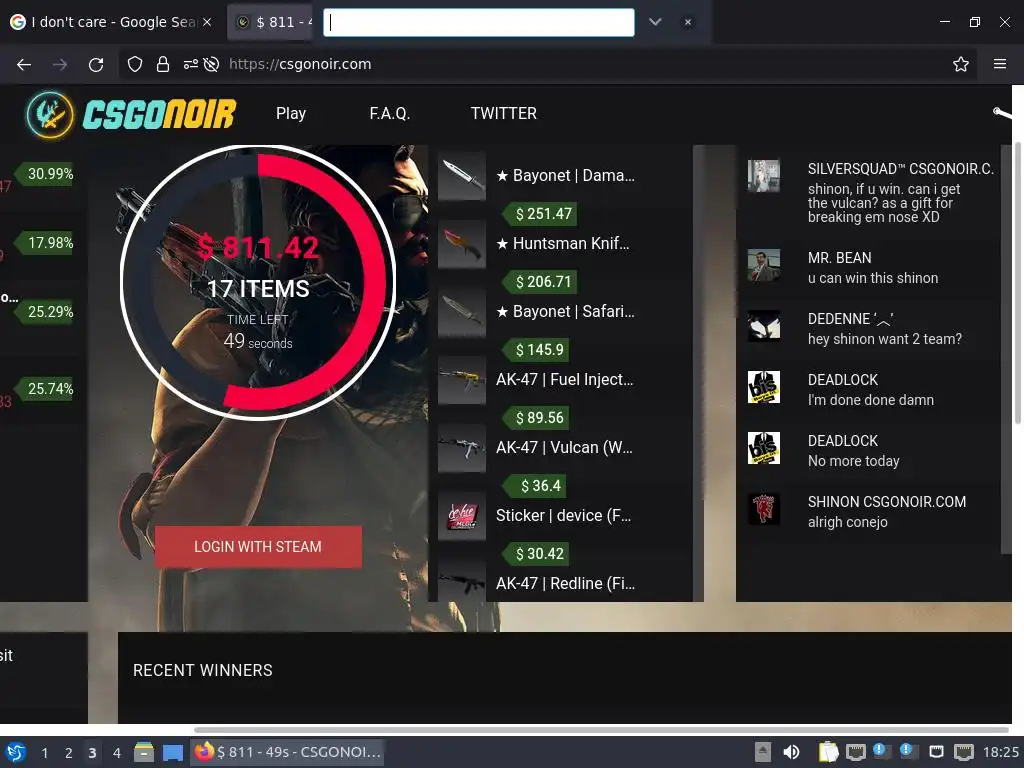This screenshot has height=768, width=1024.
Task: Click SILVERSQUAD chat avatar
Action: pos(763,176)
